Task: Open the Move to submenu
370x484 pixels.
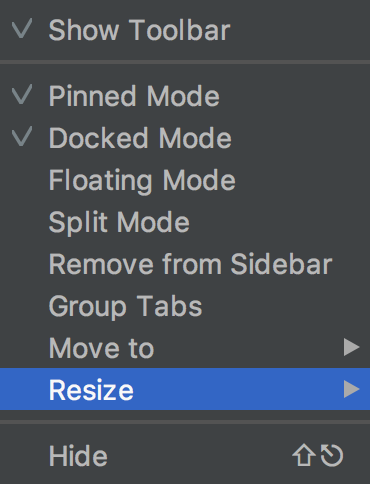Action: (x=185, y=347)
